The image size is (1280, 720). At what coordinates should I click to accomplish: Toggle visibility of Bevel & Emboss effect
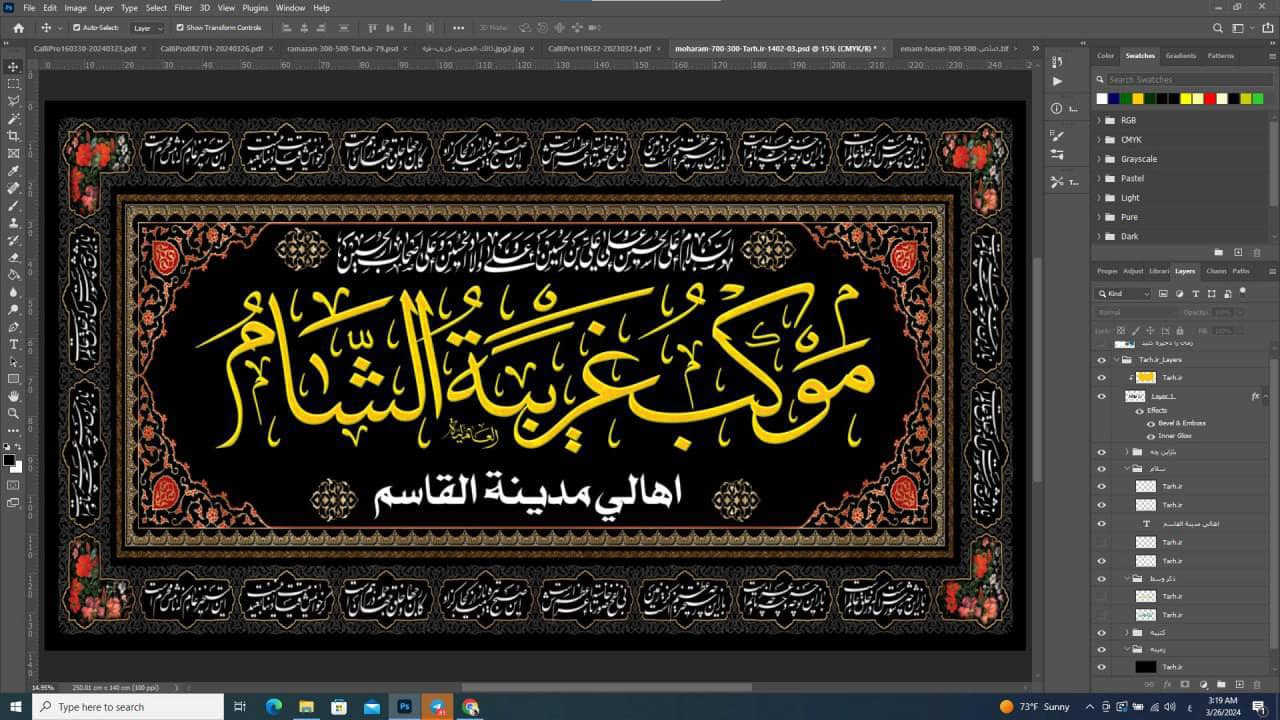[1152, 423]
